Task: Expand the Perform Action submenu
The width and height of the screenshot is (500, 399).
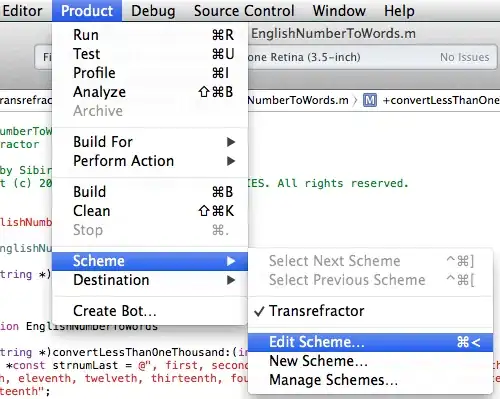Action: click(x=150, y=161)
